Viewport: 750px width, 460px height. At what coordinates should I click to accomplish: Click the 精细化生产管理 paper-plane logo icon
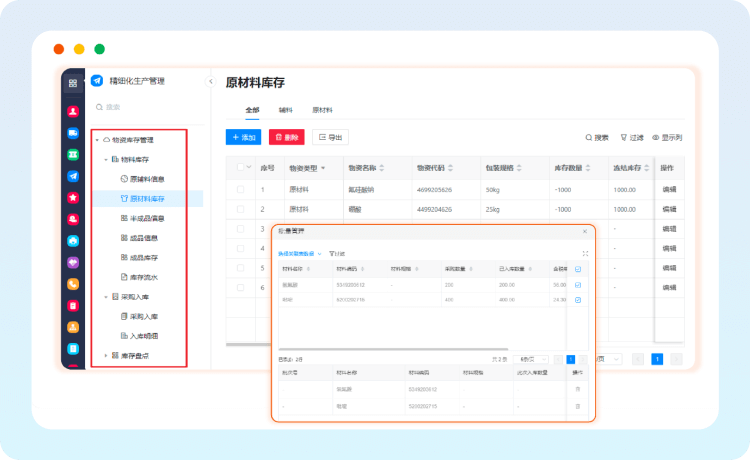97,81
